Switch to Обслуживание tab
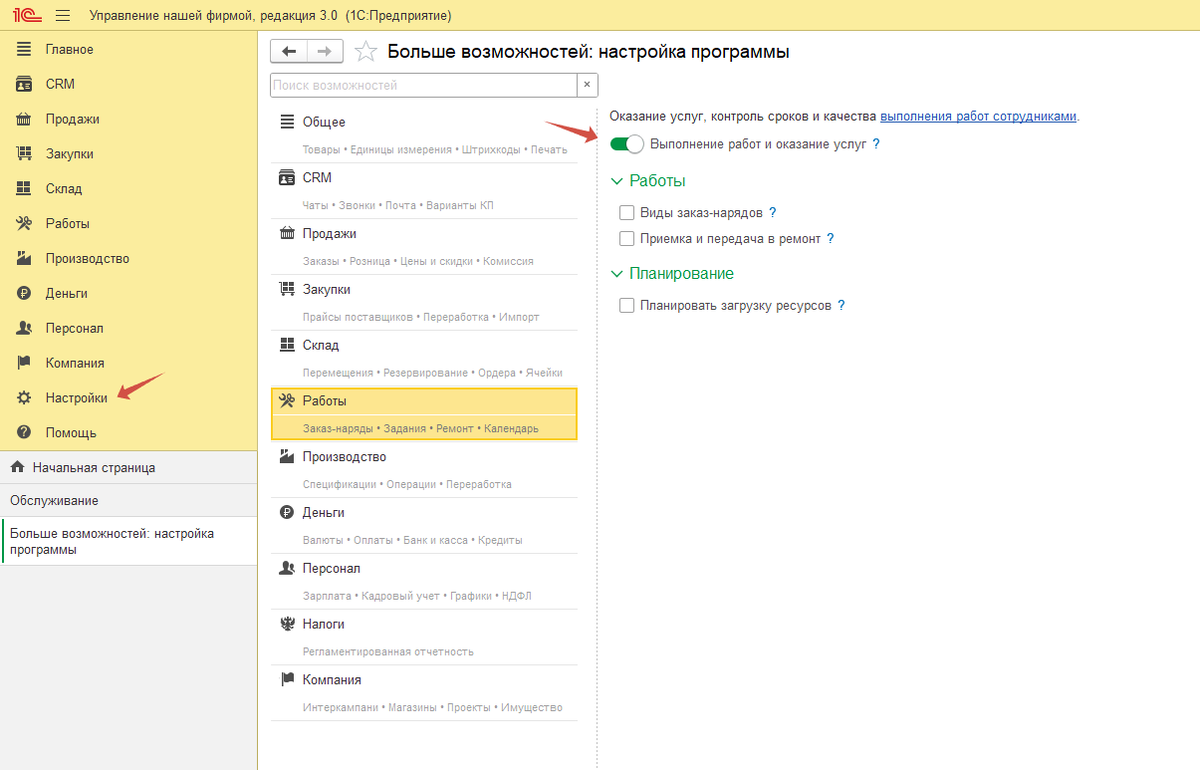The image size is (1200, 770). click(x=129, y=500)
